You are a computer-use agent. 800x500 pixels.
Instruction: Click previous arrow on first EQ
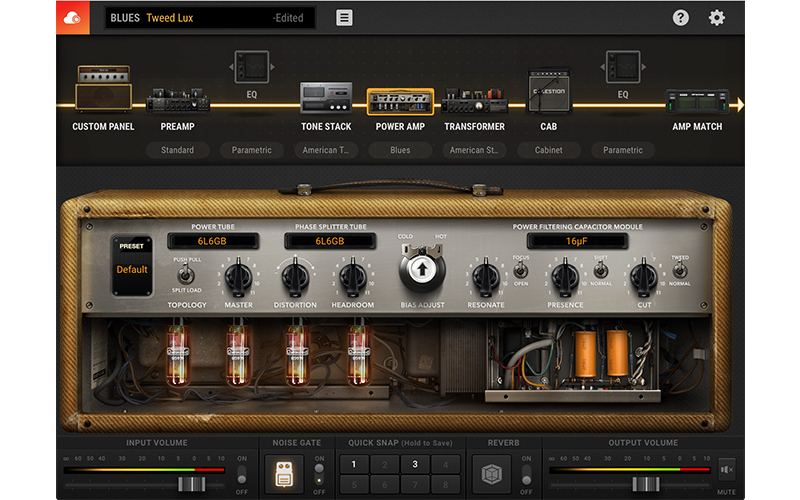pos(231,67)
